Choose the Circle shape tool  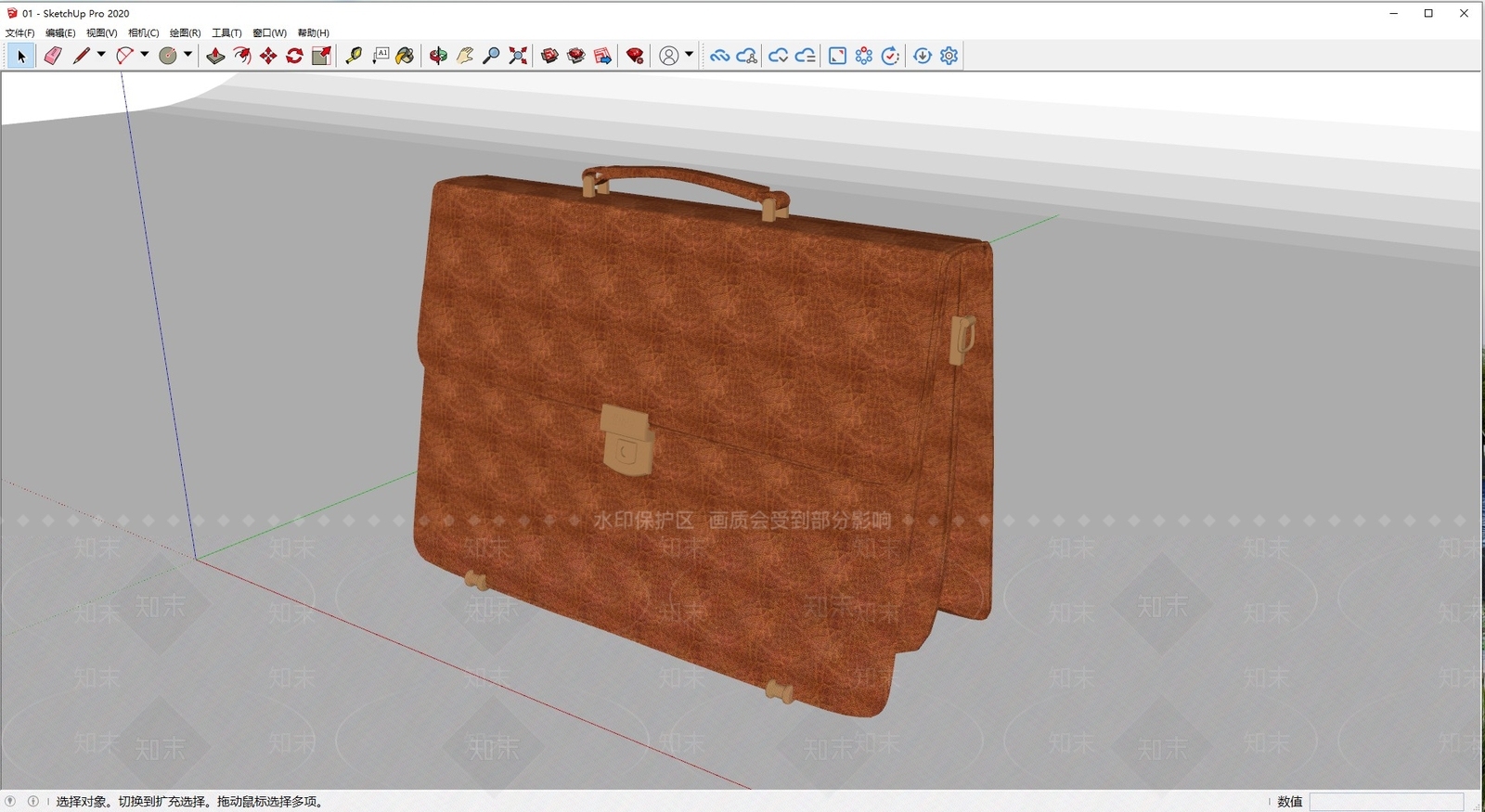coord(168,56)
